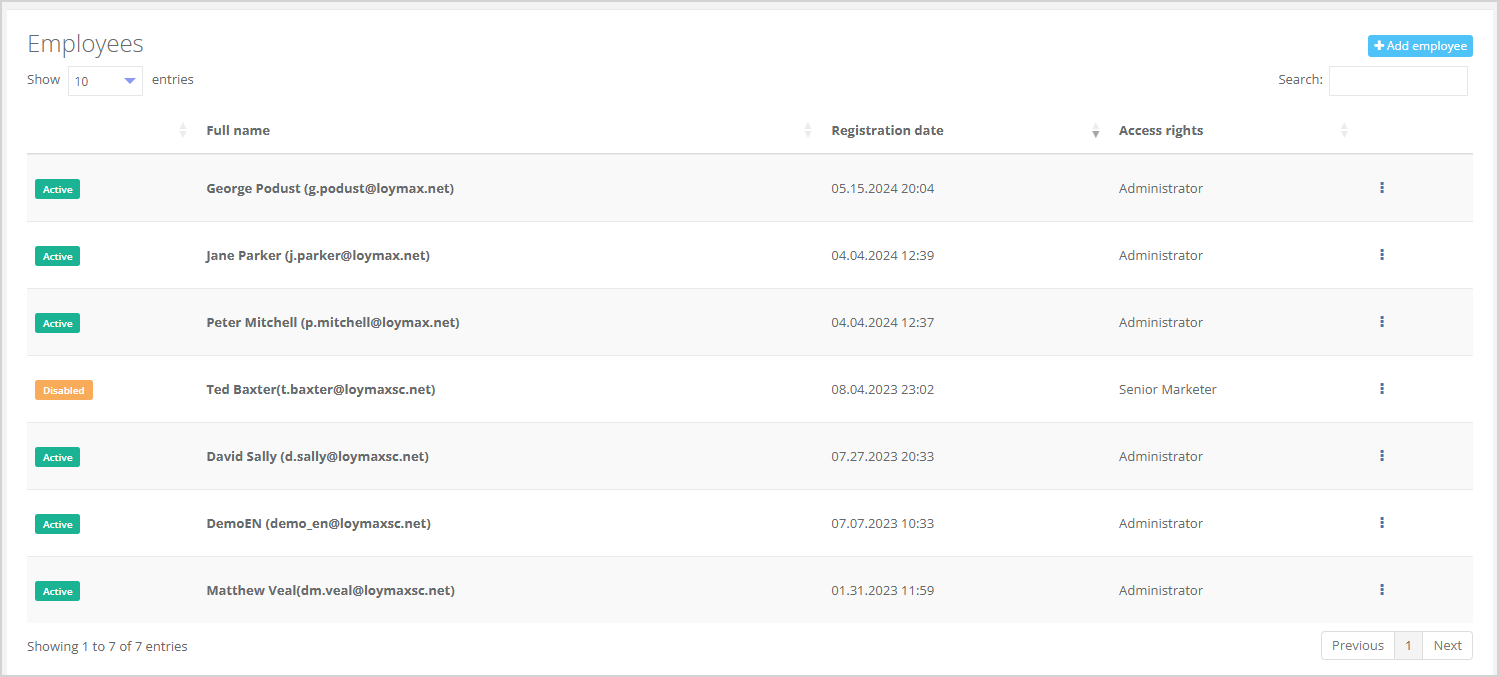
Task: Click into the Search input field
Action: point(1397,81)
